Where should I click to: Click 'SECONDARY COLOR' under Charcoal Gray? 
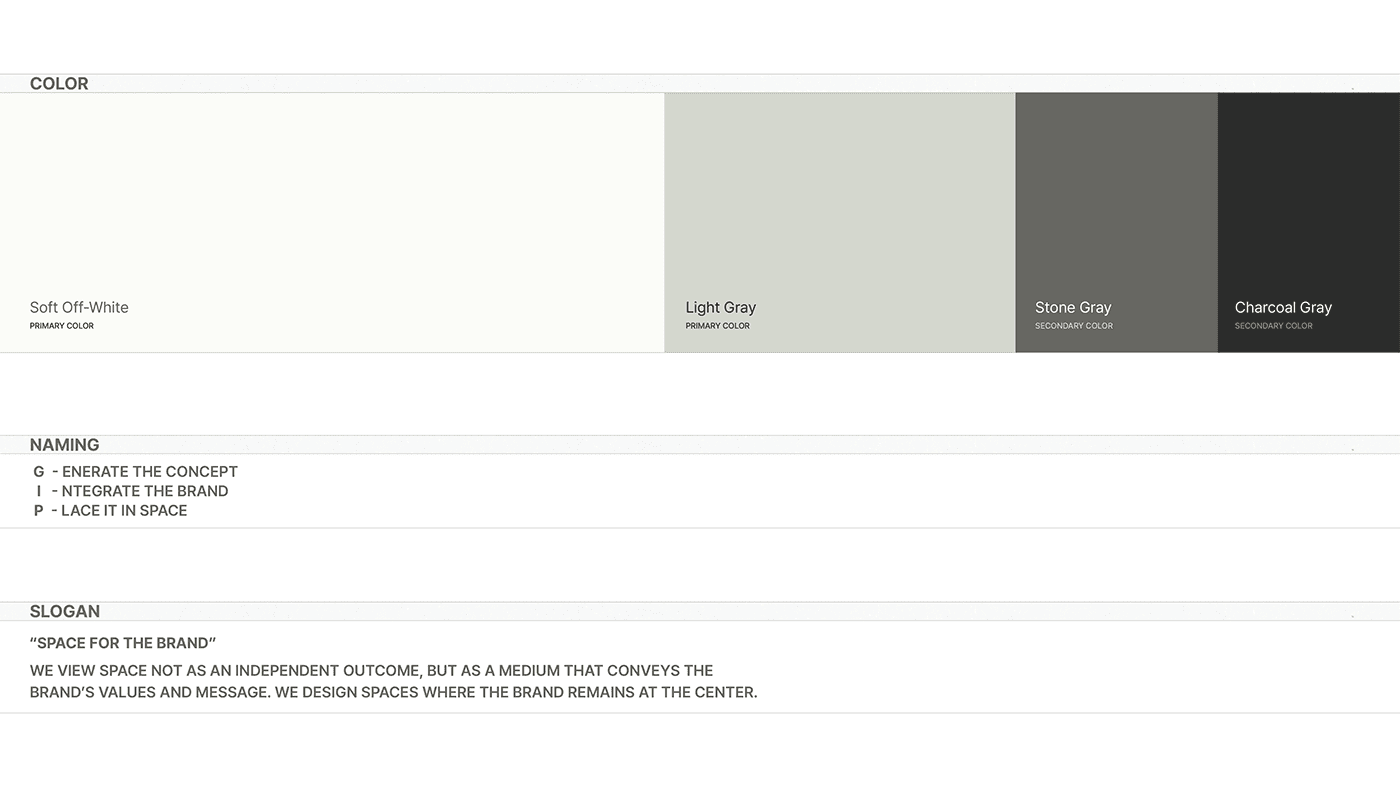[x=1274, y=326]
